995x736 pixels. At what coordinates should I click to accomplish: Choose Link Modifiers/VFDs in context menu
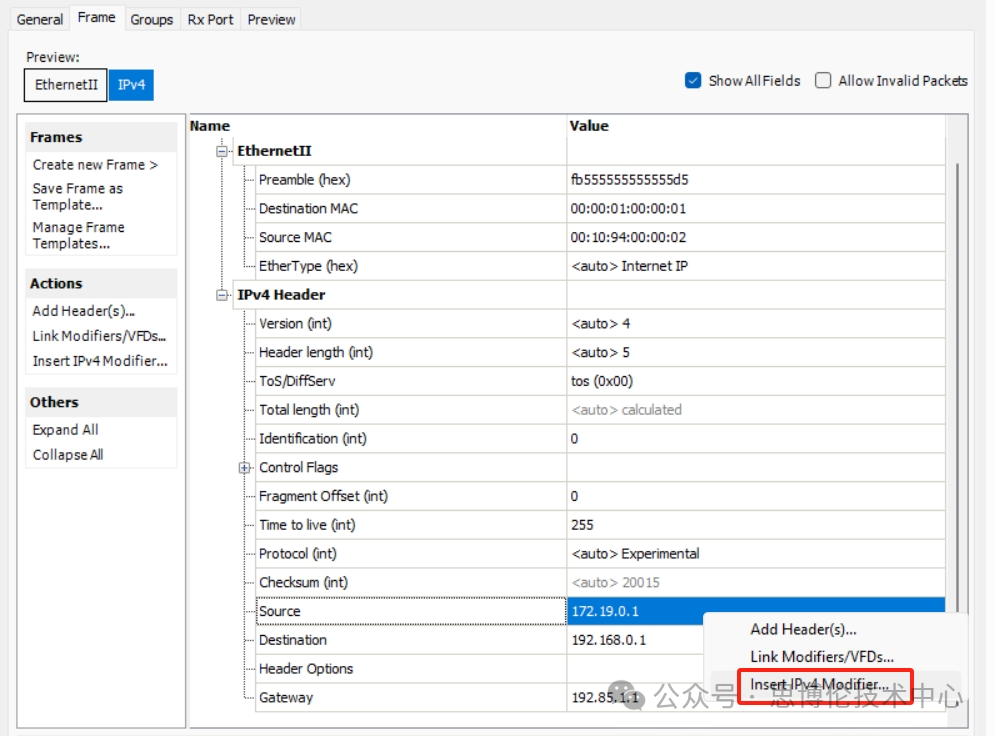click(822, 657)
